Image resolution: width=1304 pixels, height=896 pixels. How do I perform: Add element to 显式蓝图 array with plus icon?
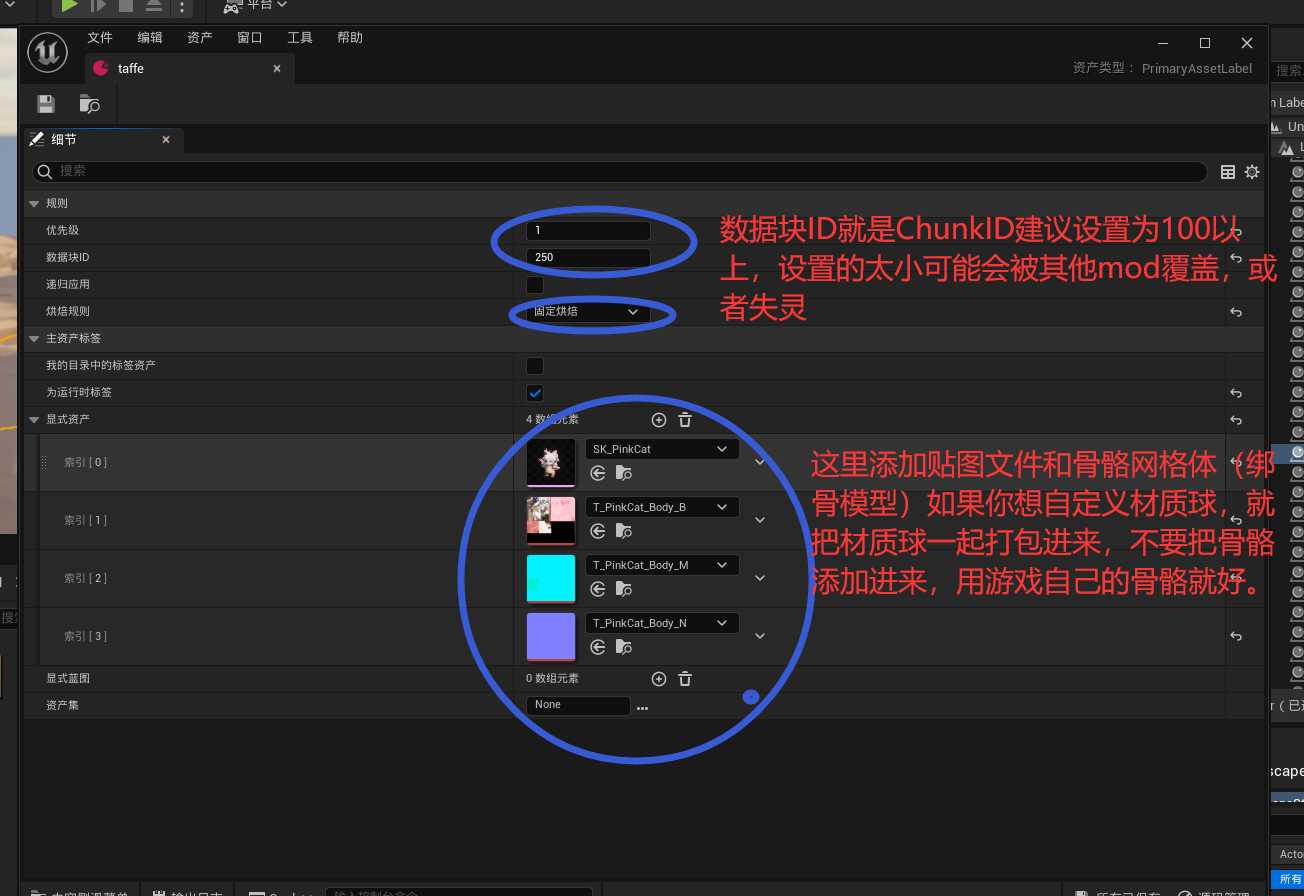pos(658,679)
